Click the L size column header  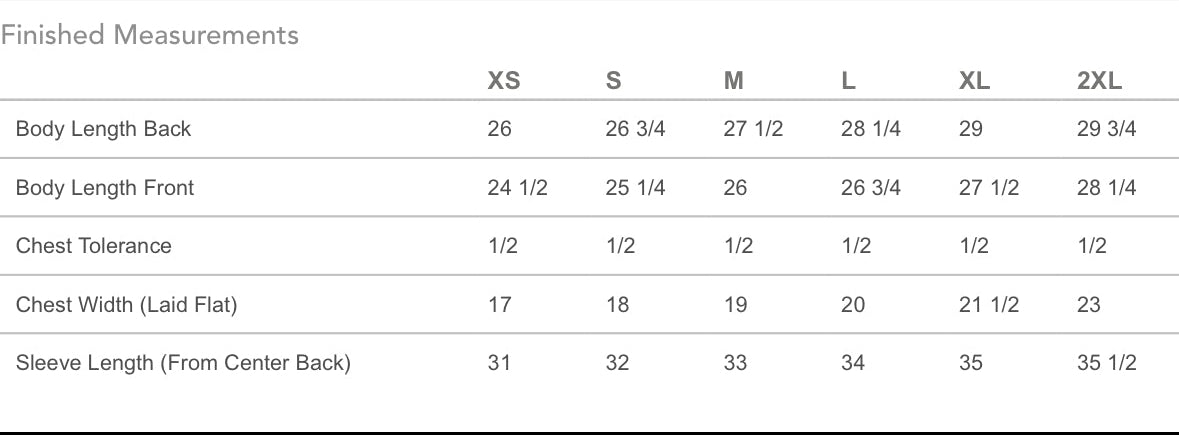[848, 82]
